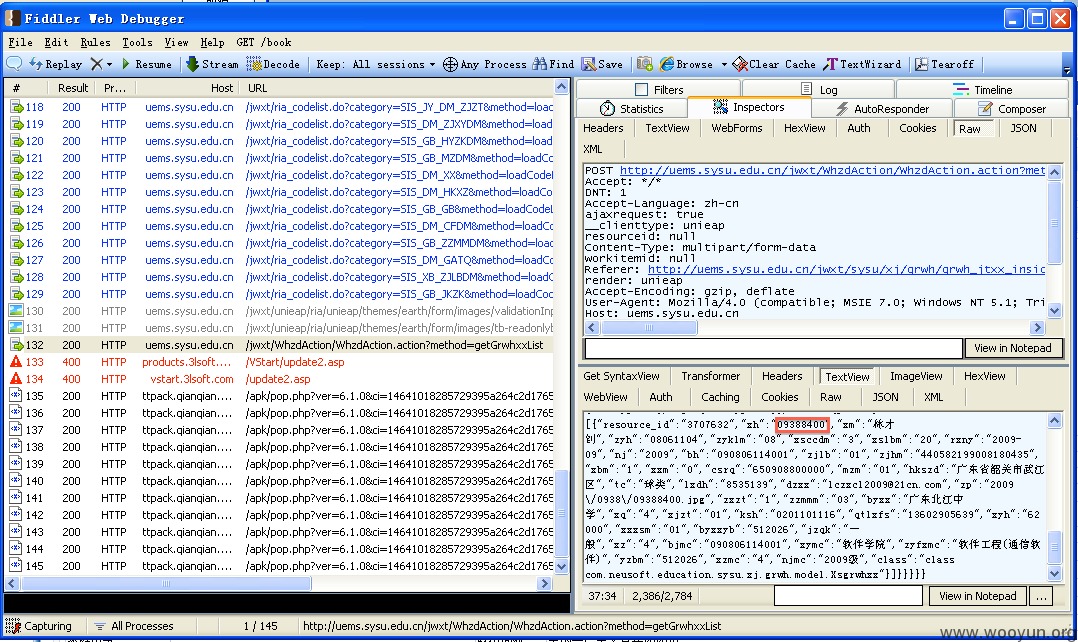Switch to the Log tab

(x=819, y=89)
